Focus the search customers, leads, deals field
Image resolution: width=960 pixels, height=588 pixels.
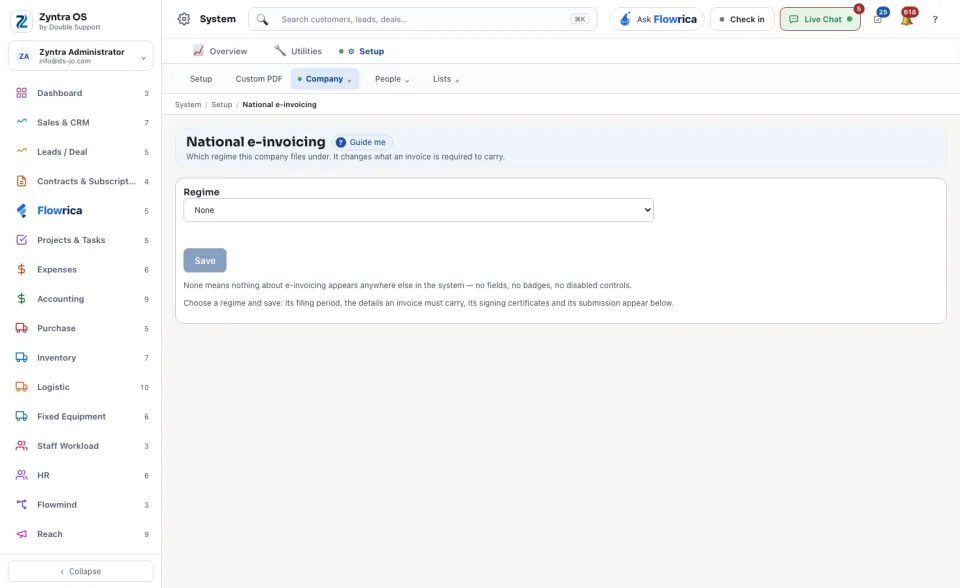point(422,19)
